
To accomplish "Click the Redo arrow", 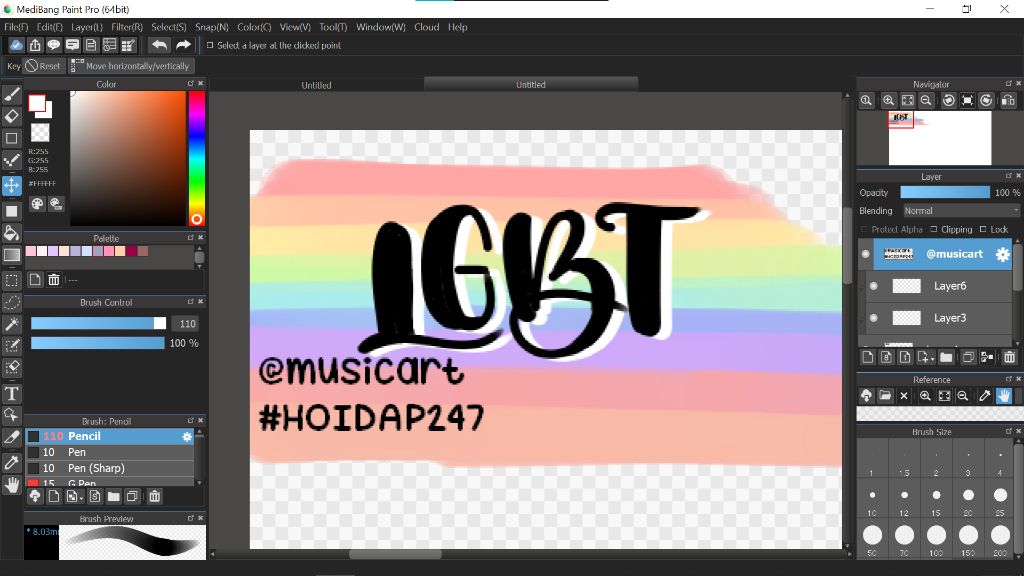I will pyautogui.click(x=184, y=45).
